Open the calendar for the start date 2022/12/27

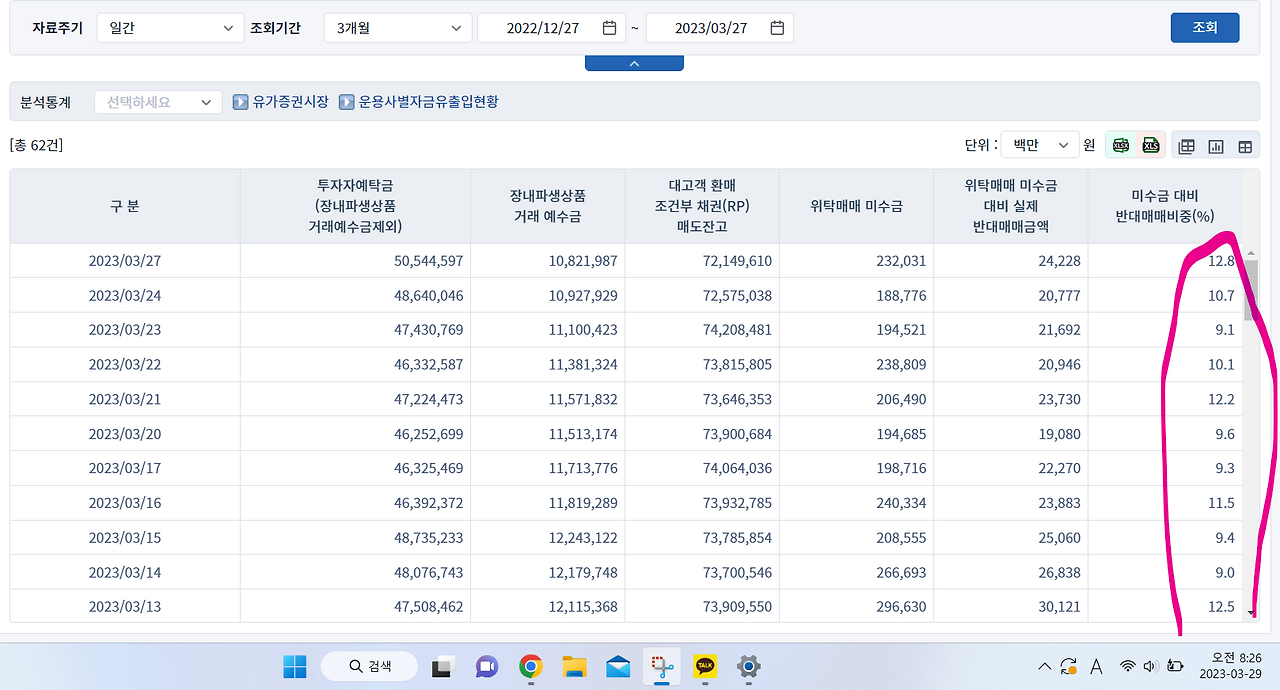pos(609,28)
